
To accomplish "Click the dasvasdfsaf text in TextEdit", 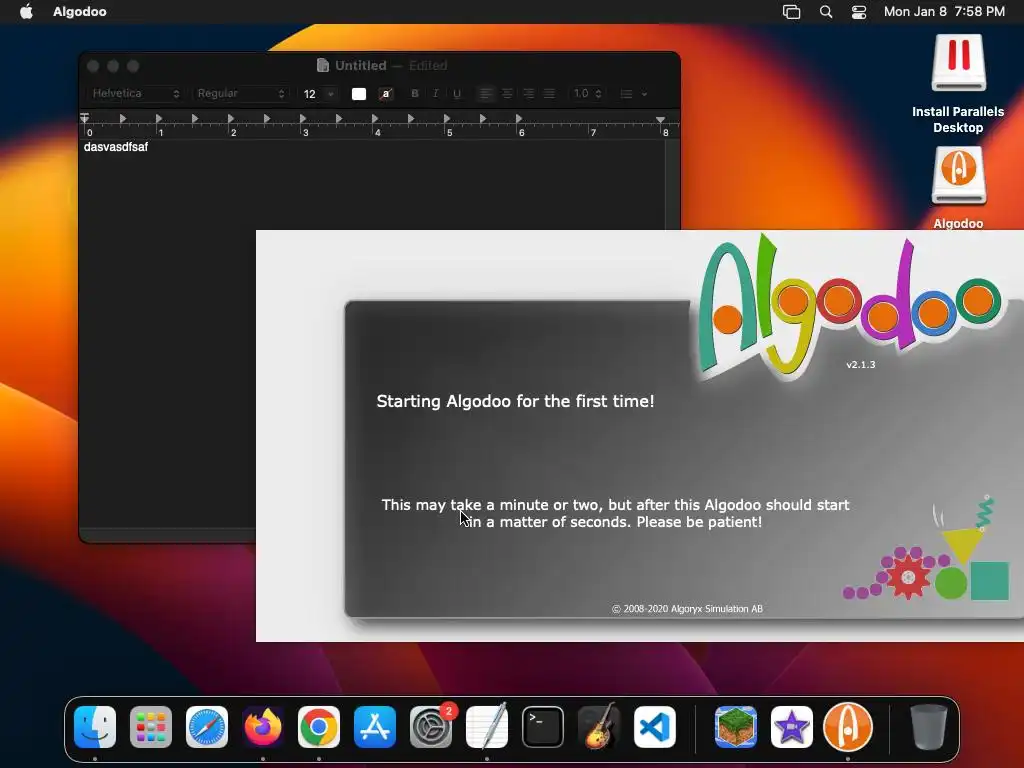I will point(116,147).
